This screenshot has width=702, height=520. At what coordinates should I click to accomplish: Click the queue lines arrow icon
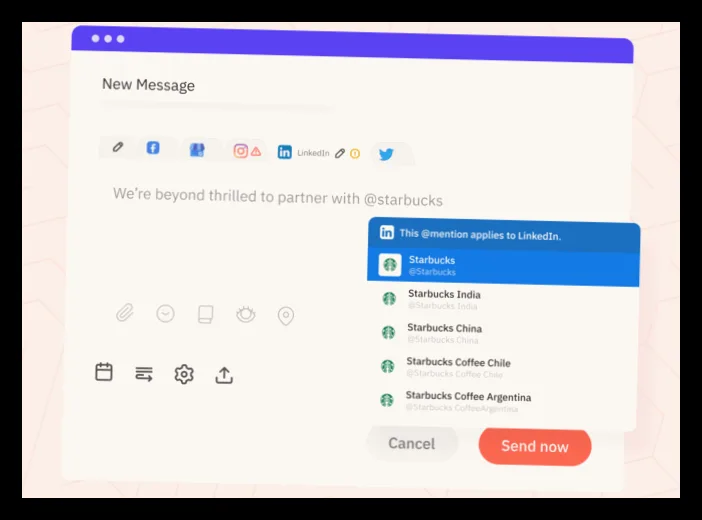coord(144,374)
